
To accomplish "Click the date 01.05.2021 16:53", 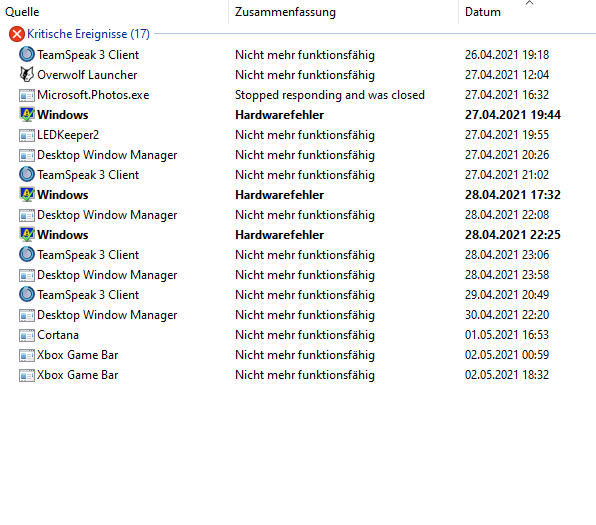I will coord(507,335).
